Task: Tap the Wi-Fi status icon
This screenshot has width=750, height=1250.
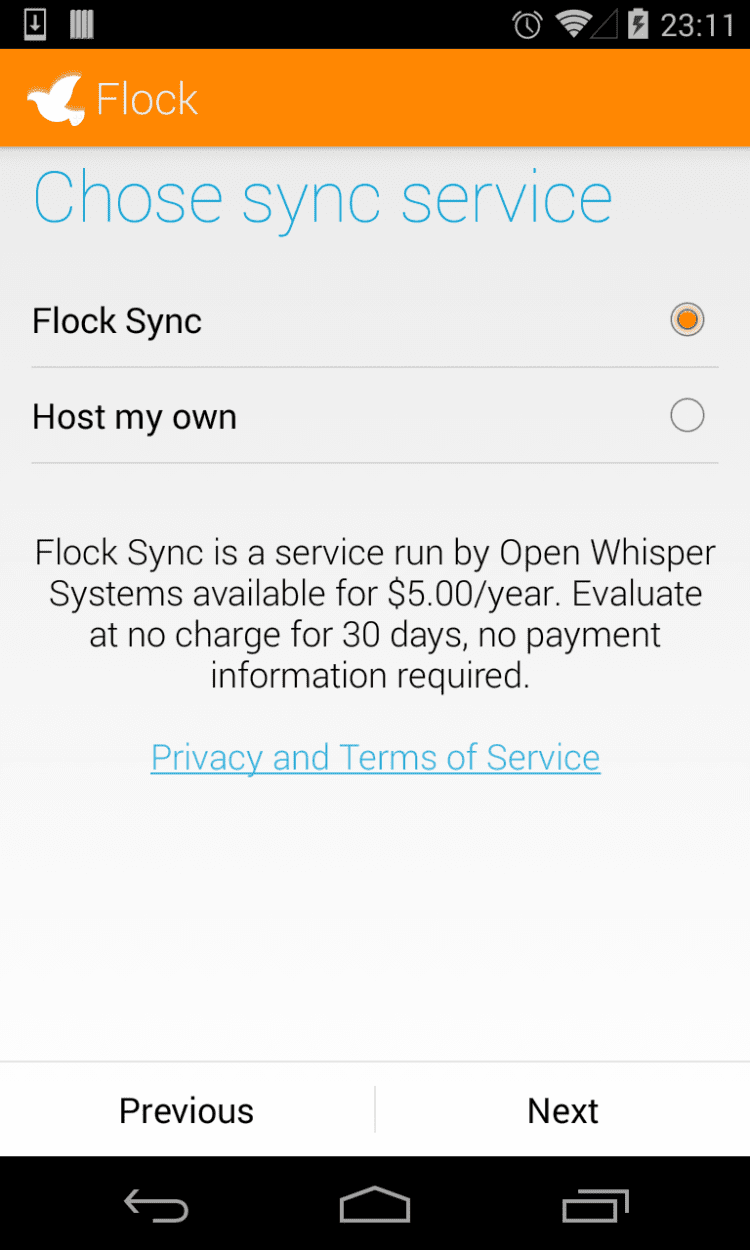Action: coord(573,24)
